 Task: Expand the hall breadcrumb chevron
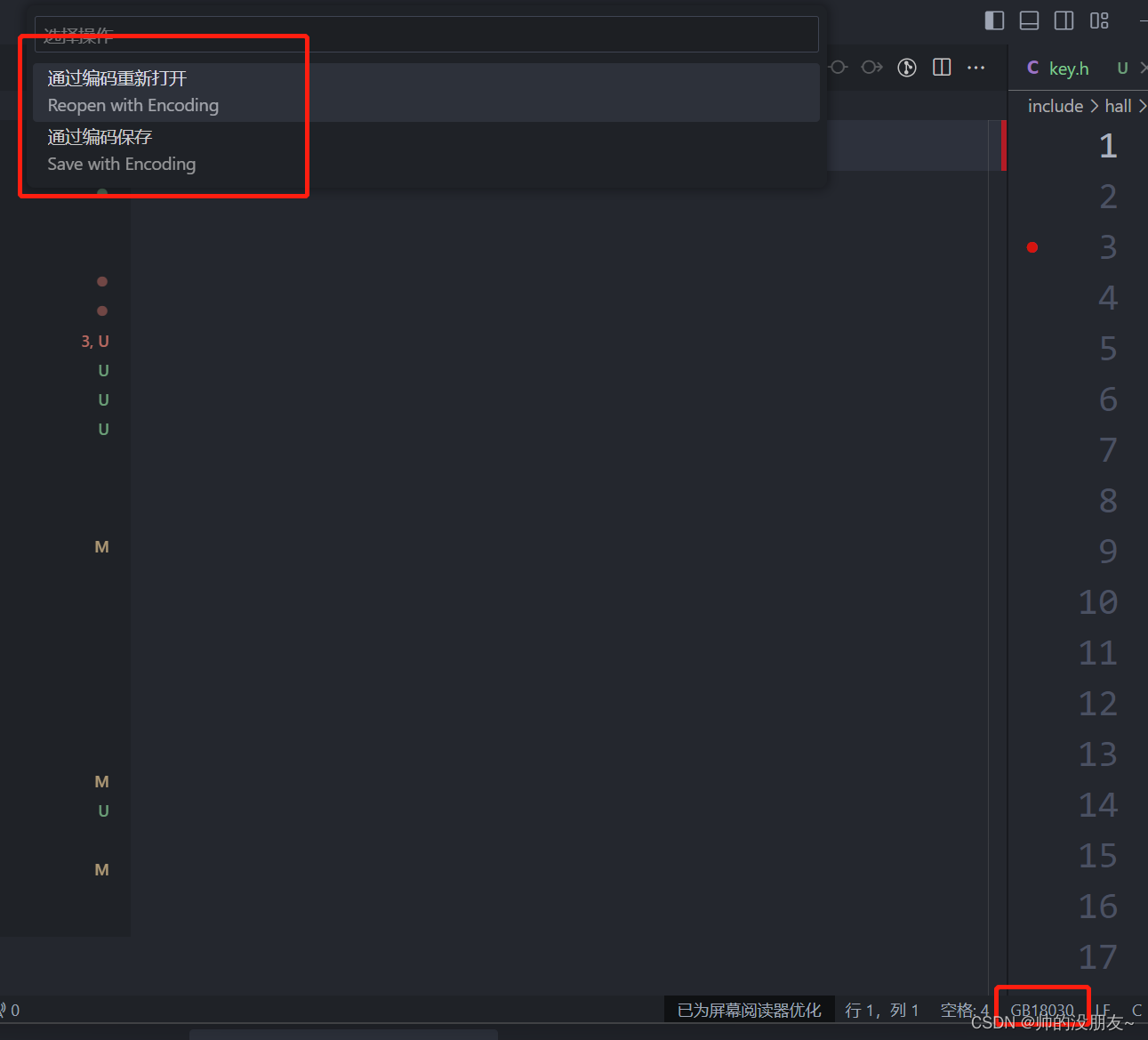(x=1141, y=105)
